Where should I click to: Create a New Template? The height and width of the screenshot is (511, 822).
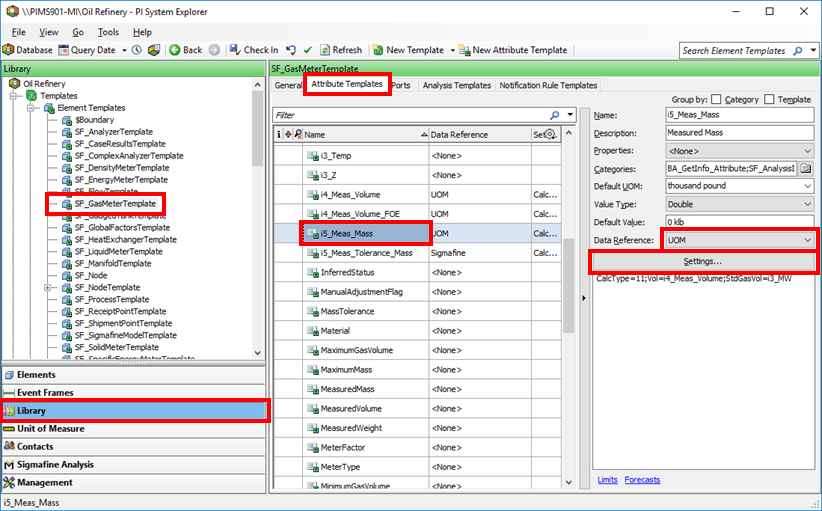pos(409,50)
